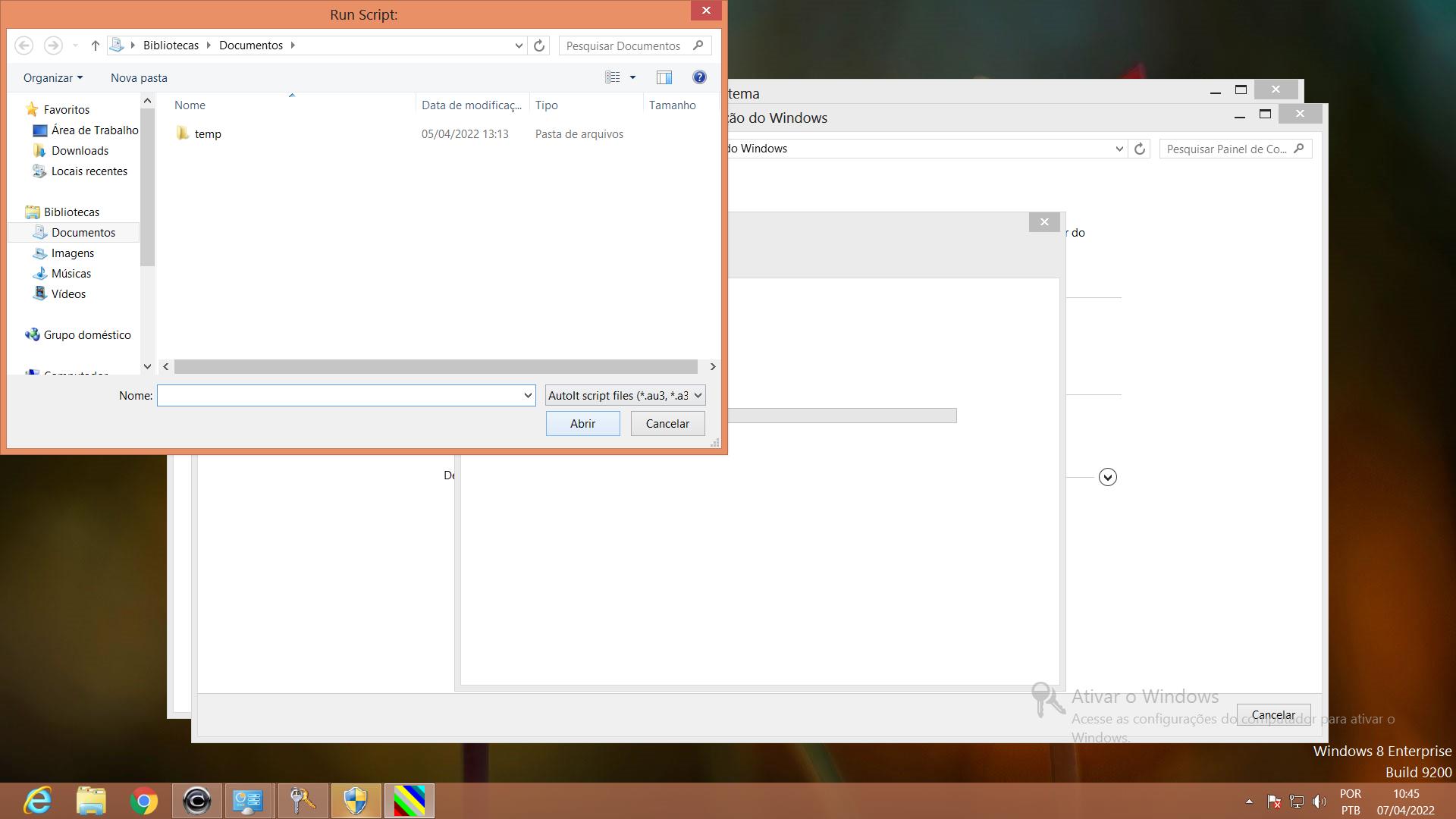The width and height of the screenshot is (1456, 819).
Task: Open the Organizar menu
Action: coord(52,77)
